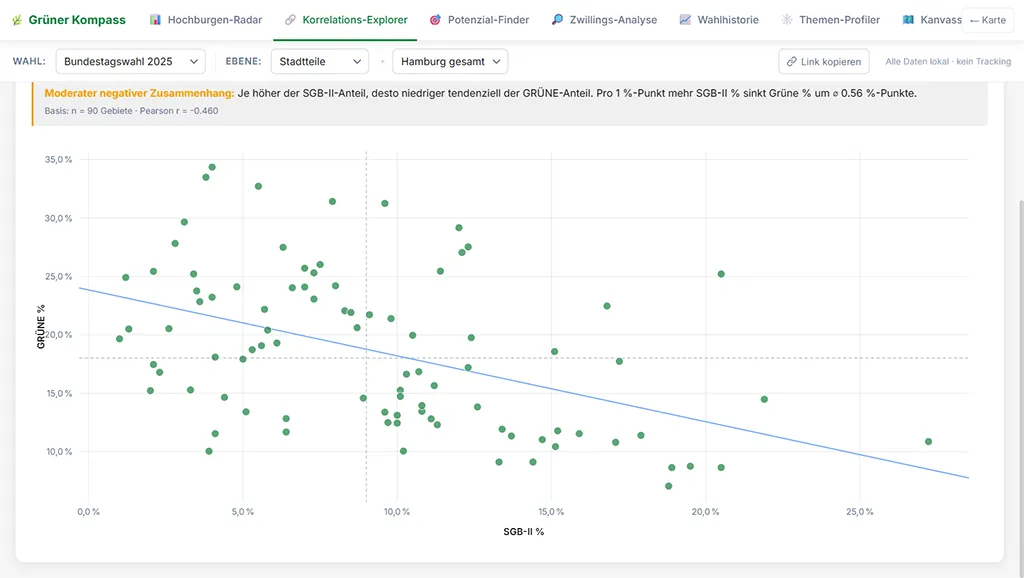Click the Grüner Kompass brand title
This screenshot has height=578, width=1024.
click(x=77, y=20)
